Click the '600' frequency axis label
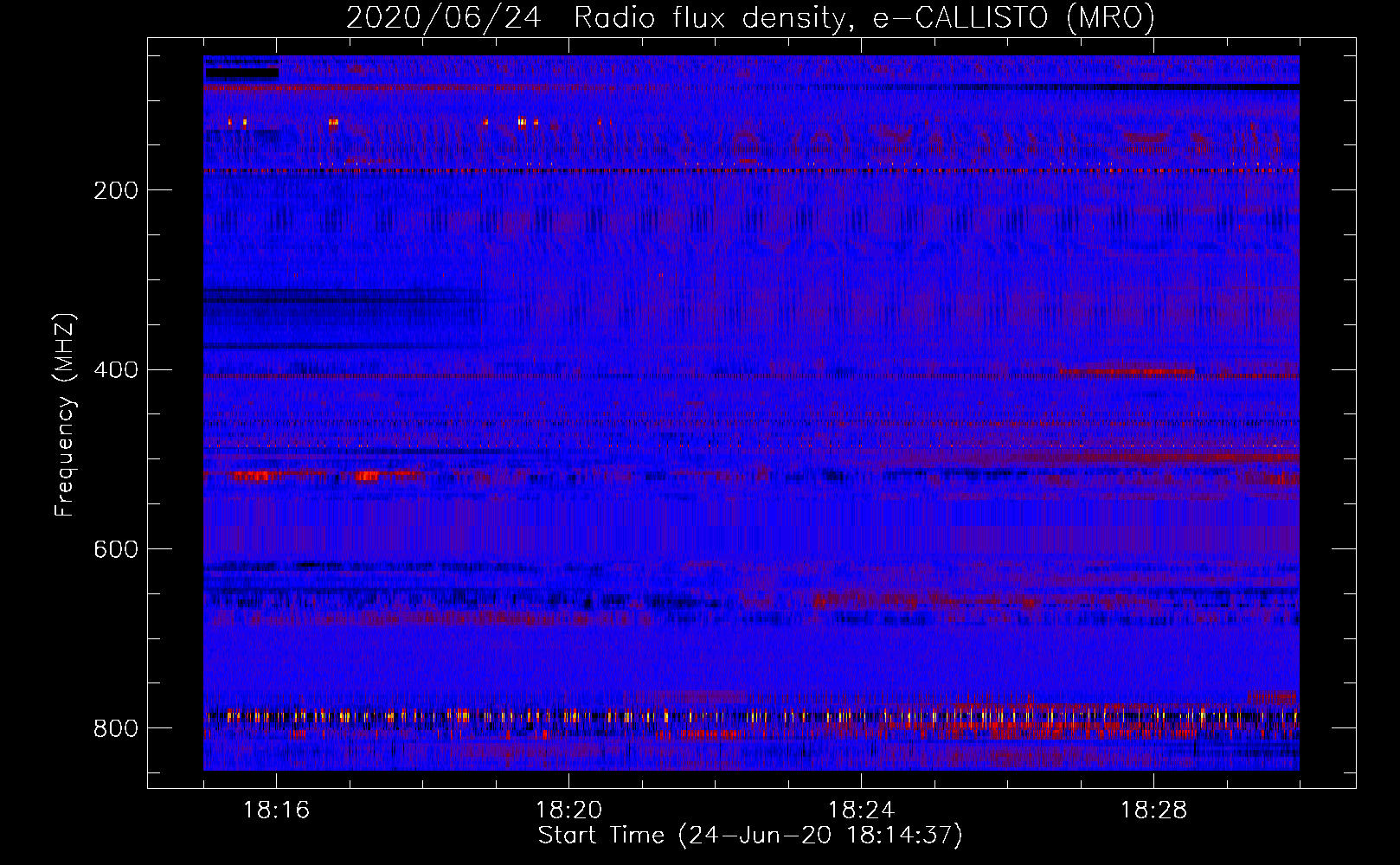 [x=116, y=550]
